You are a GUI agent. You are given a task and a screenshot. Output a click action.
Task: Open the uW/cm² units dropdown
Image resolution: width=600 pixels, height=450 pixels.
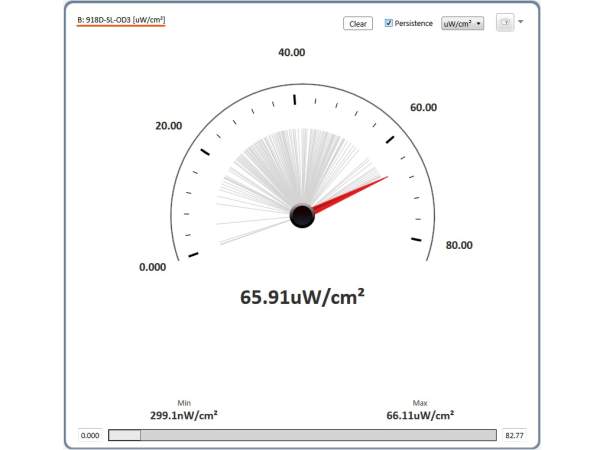[462, 23]
